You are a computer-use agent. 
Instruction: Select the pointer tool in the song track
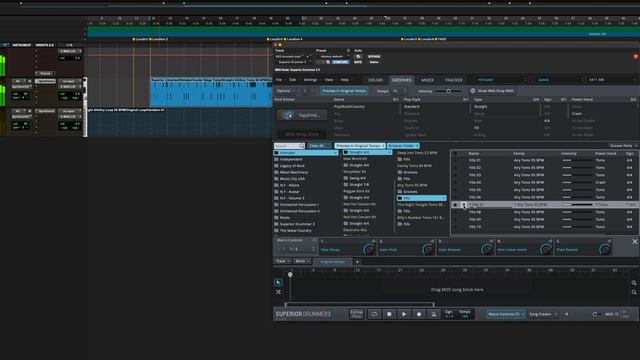pyautogui.click(x=278, y=282)
